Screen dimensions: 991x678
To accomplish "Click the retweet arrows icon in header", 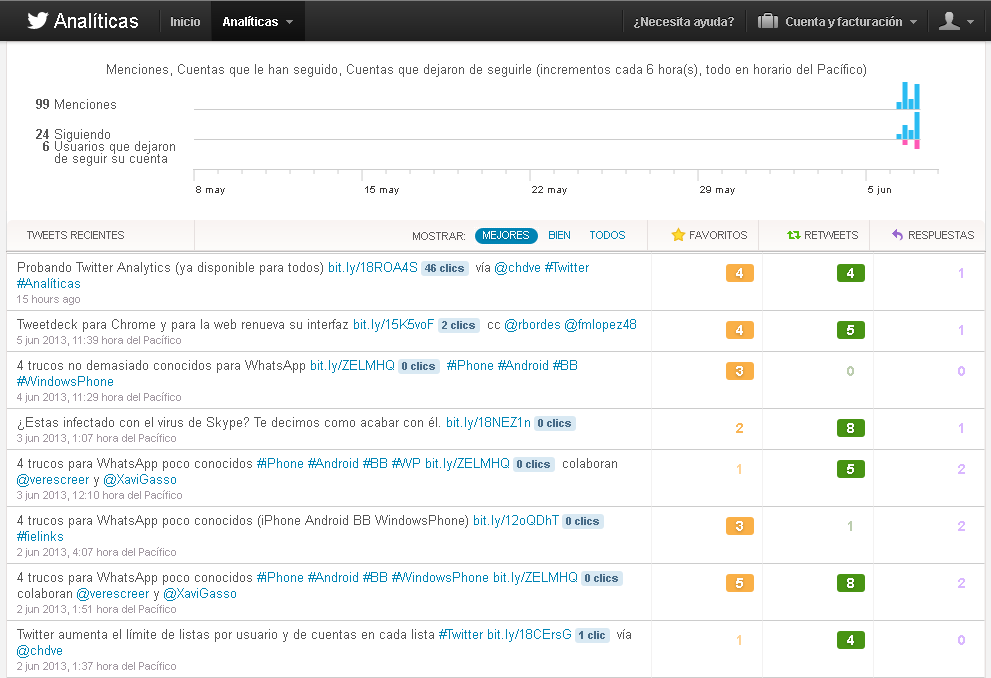I will coord(794,235).
